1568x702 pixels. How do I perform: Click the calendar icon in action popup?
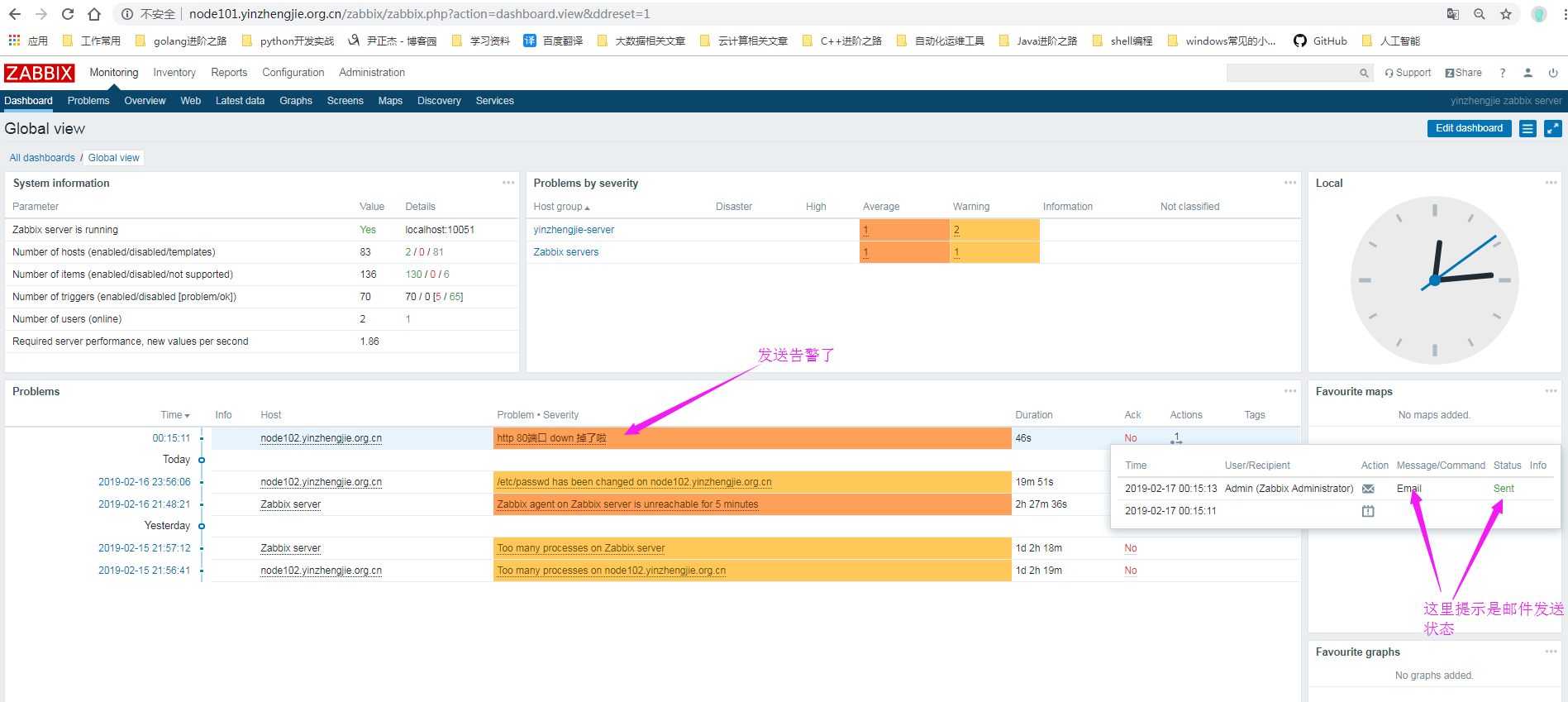click(1368, 511)
